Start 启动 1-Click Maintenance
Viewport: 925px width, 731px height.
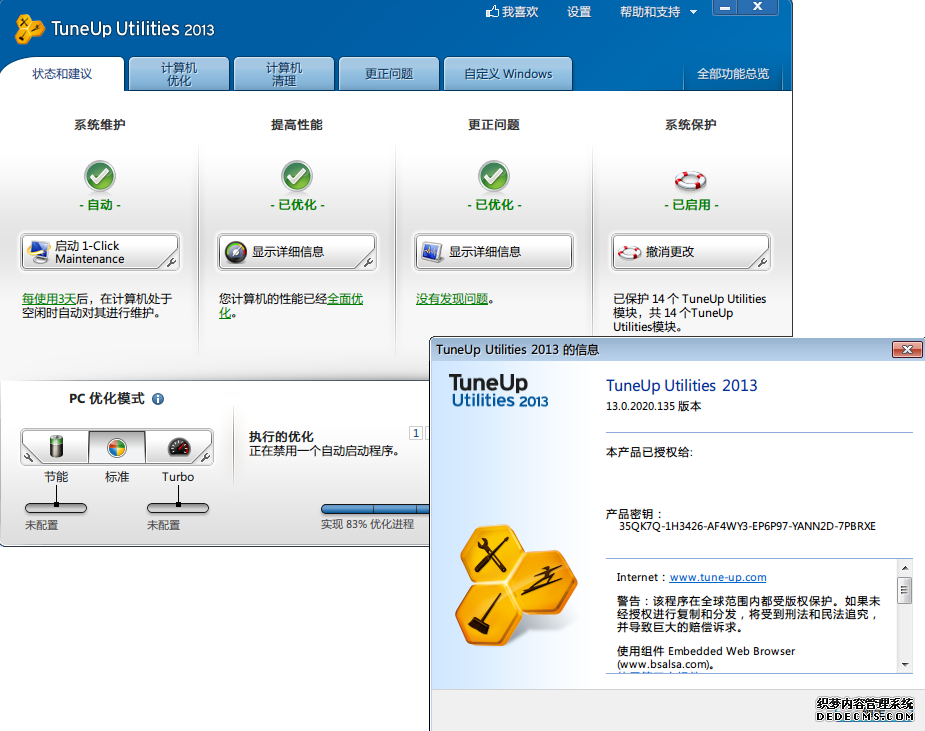[x=100, y=252]
